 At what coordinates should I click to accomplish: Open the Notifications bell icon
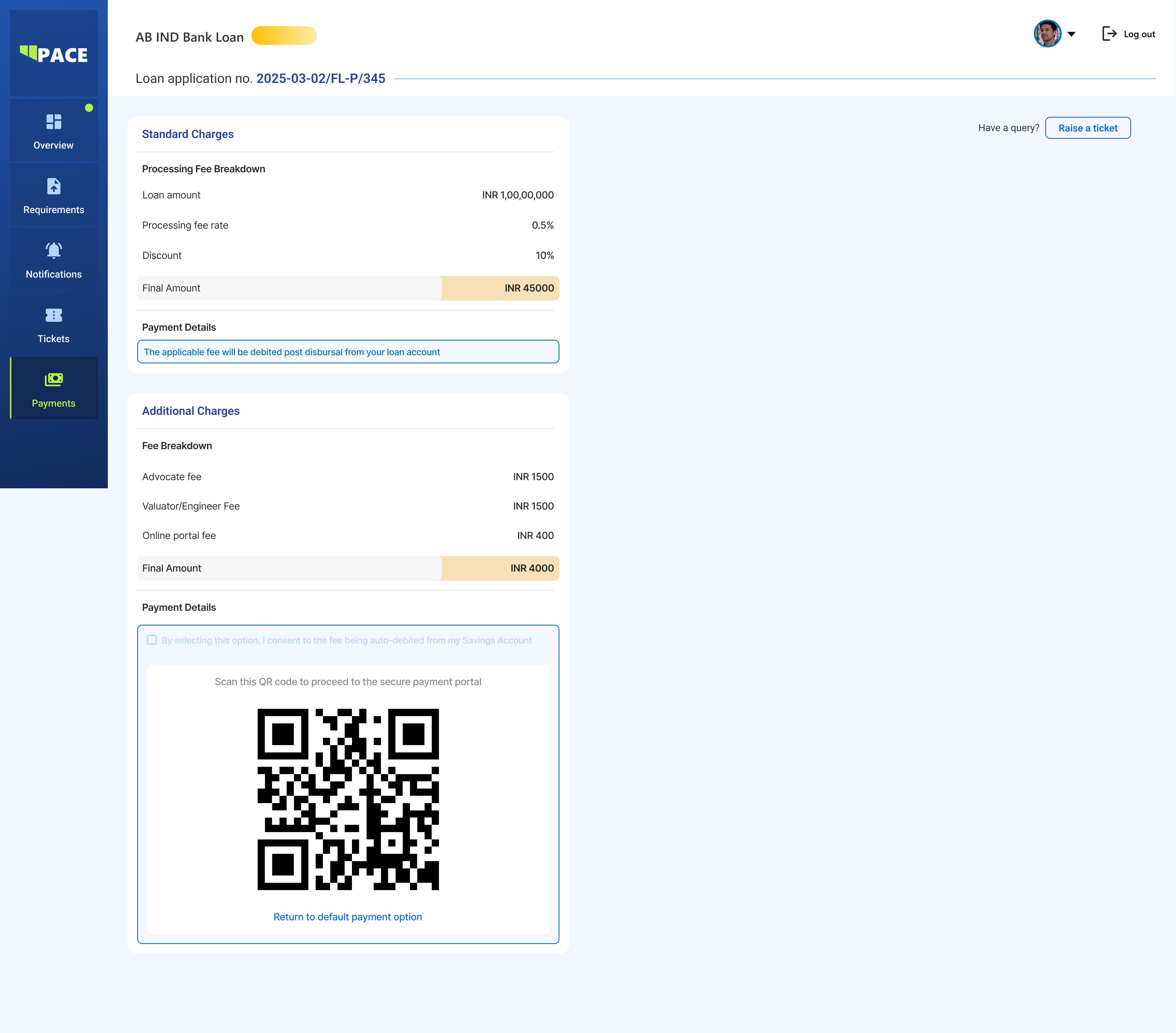53,250
